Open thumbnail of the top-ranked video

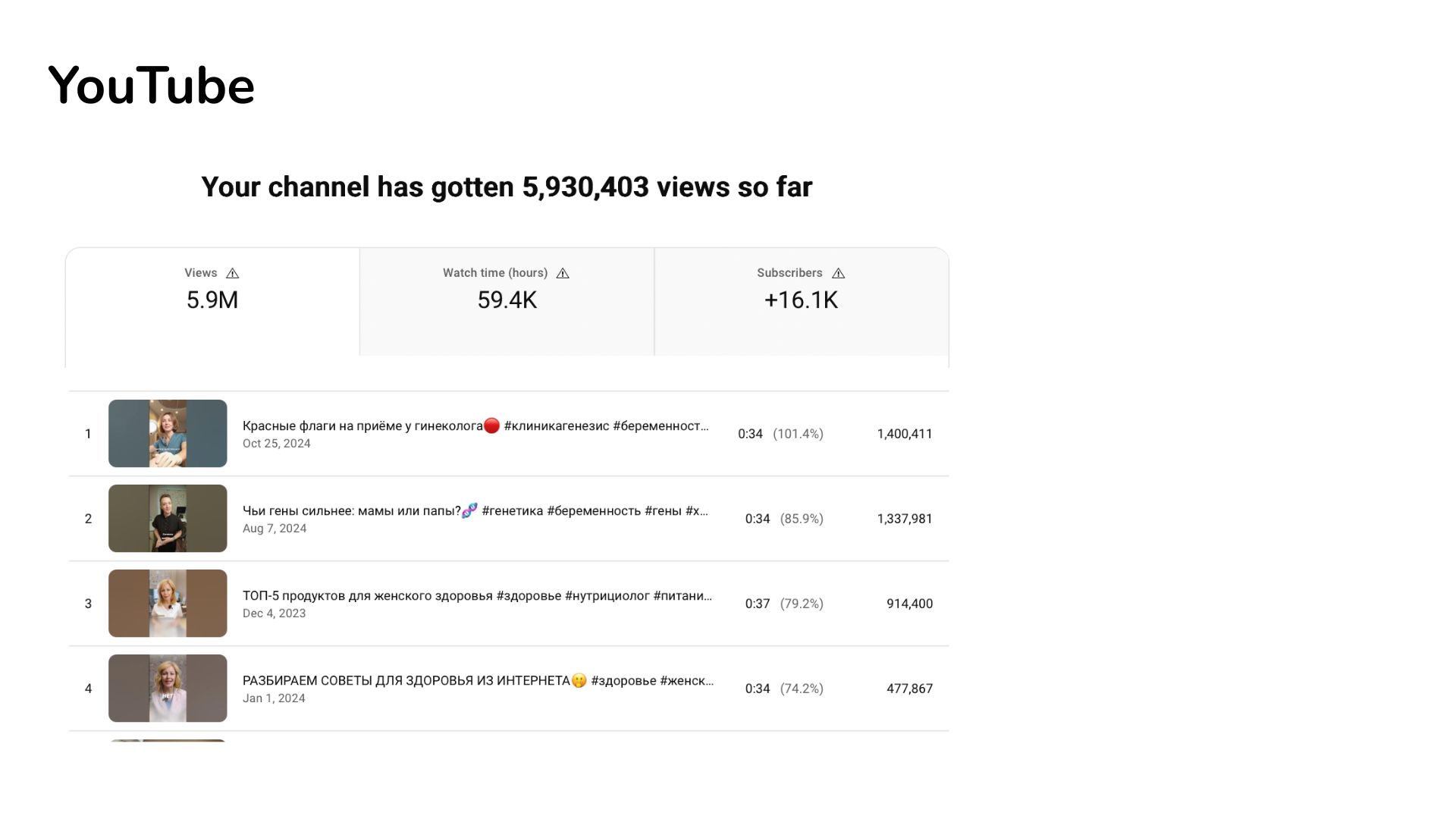coord(168,434)
